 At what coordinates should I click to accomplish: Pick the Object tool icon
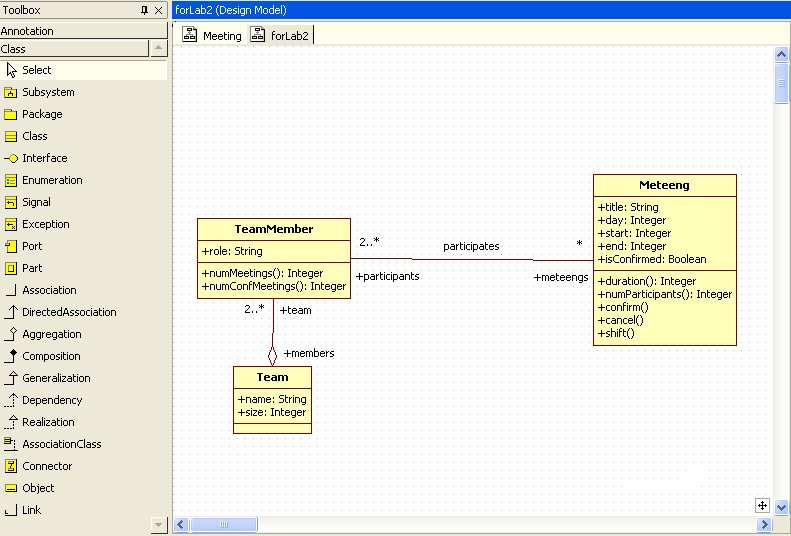click(x=11, y=488)
